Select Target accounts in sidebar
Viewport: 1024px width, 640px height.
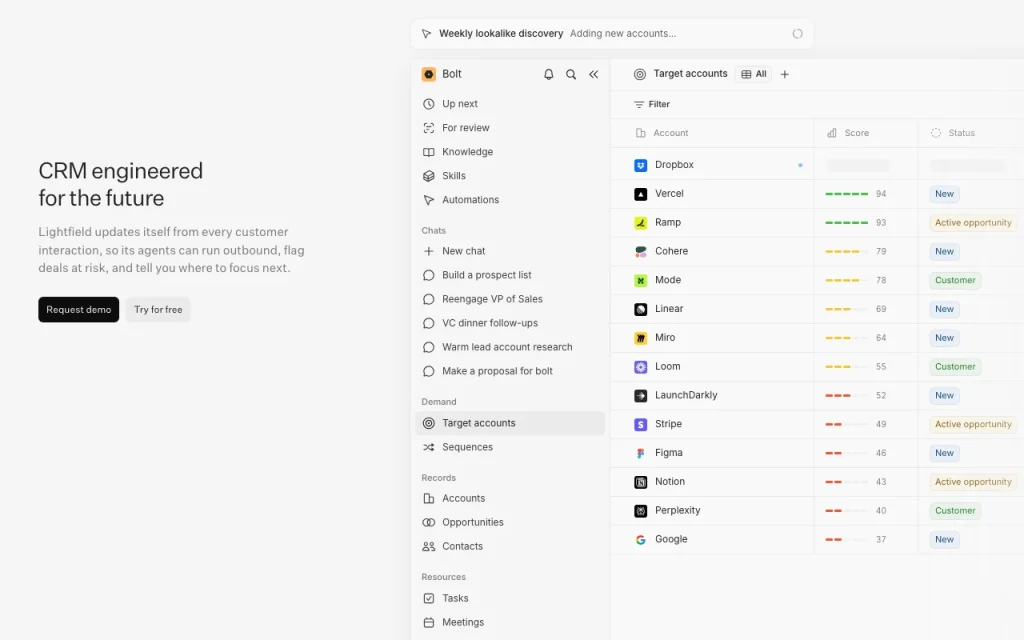coord(510,423)
